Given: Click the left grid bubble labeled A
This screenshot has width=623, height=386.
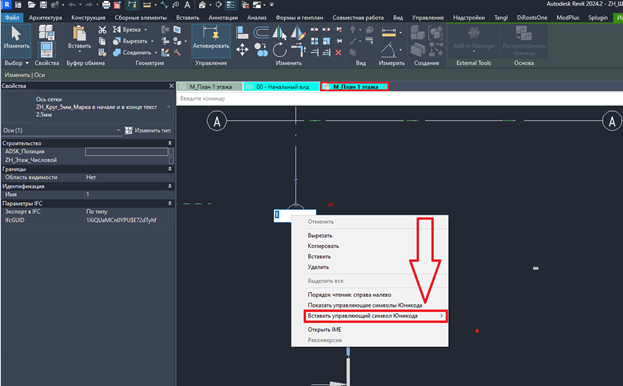Looking at the screenshot, I should pyautogui.click(x=217, y=121).
